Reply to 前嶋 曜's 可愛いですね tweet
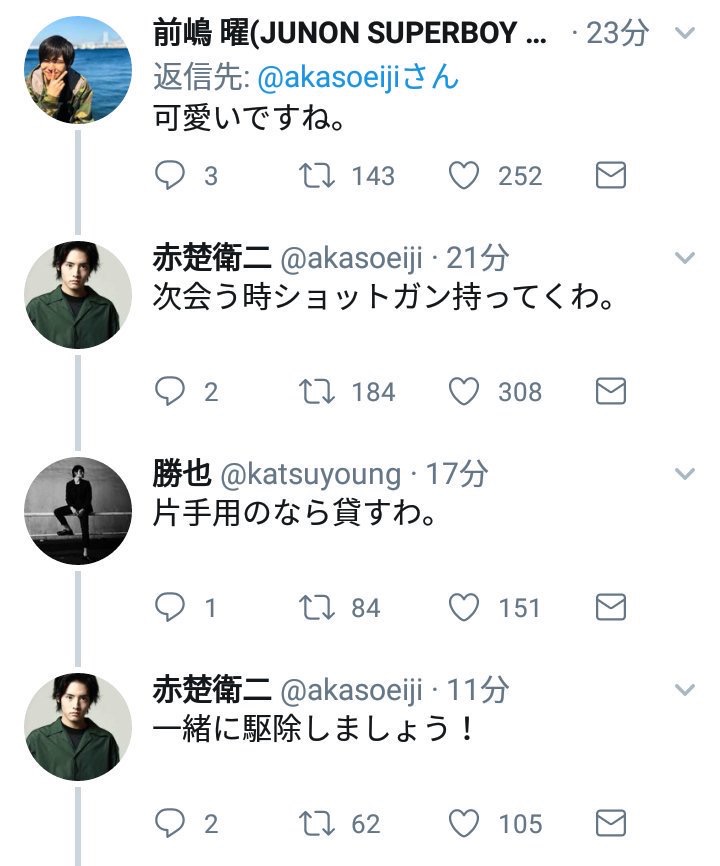 171,176
